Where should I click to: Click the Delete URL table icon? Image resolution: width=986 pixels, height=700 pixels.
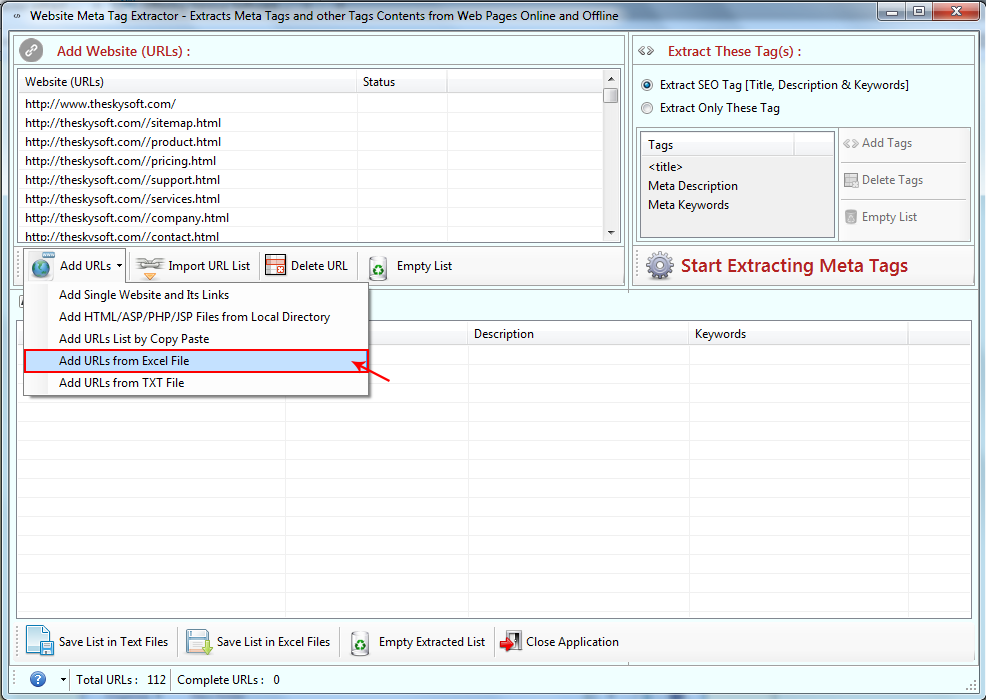click(x=275, y=265)
